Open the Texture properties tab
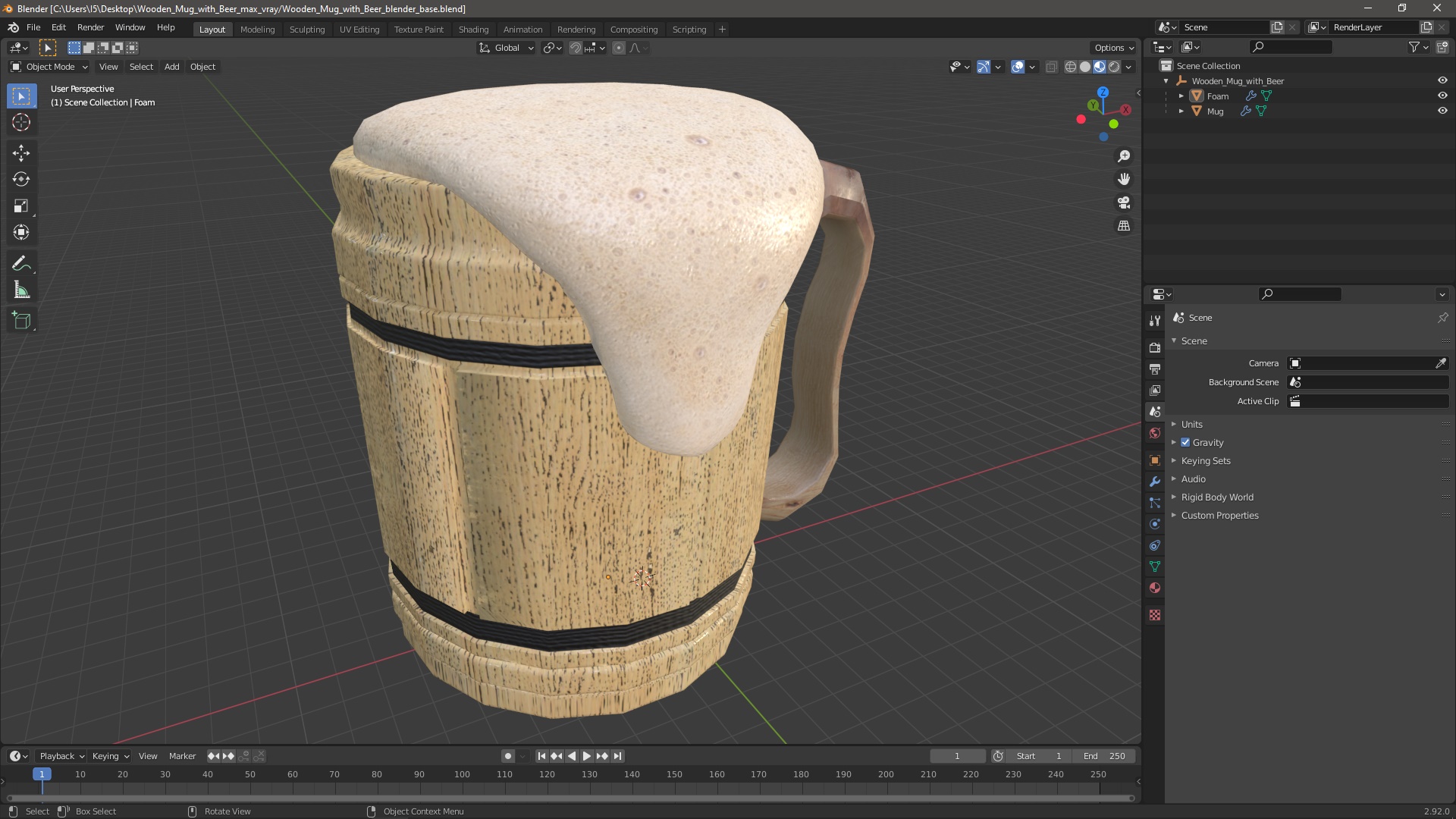 tap(1155, 615)
